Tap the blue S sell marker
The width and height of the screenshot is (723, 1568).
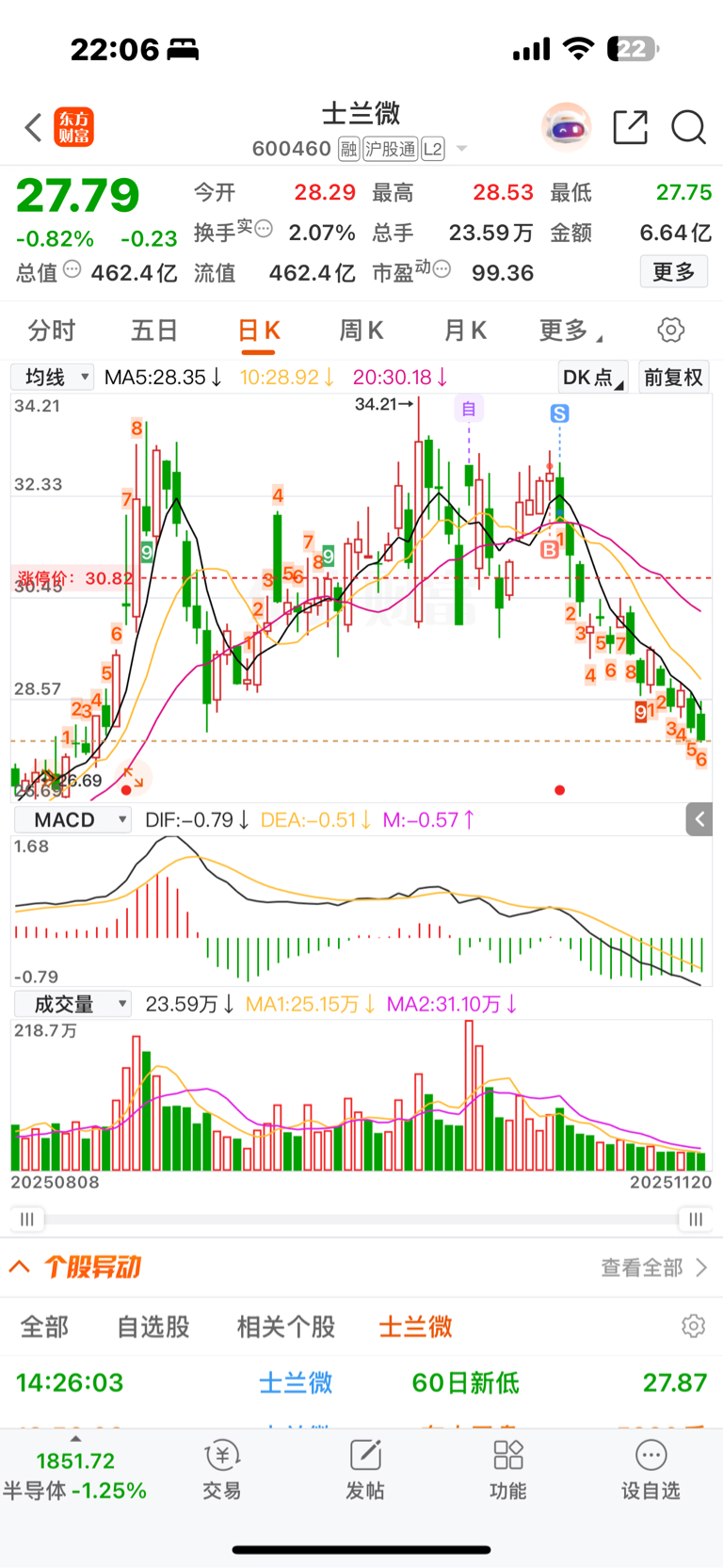pos(559,413)
